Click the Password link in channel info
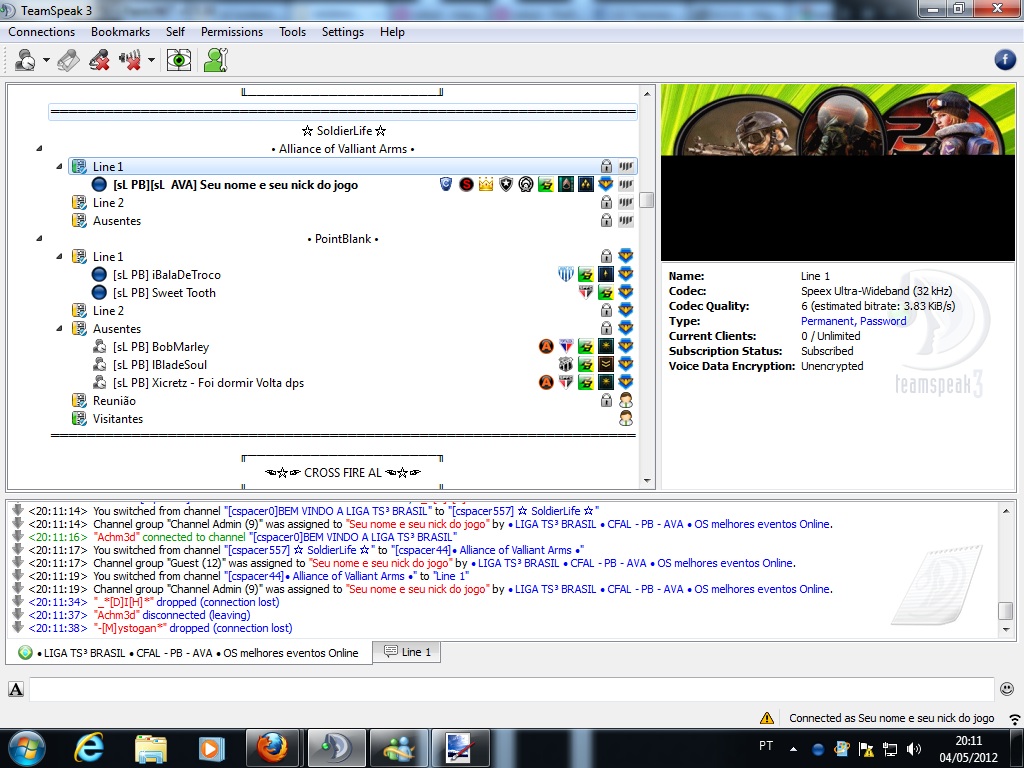 883,321
